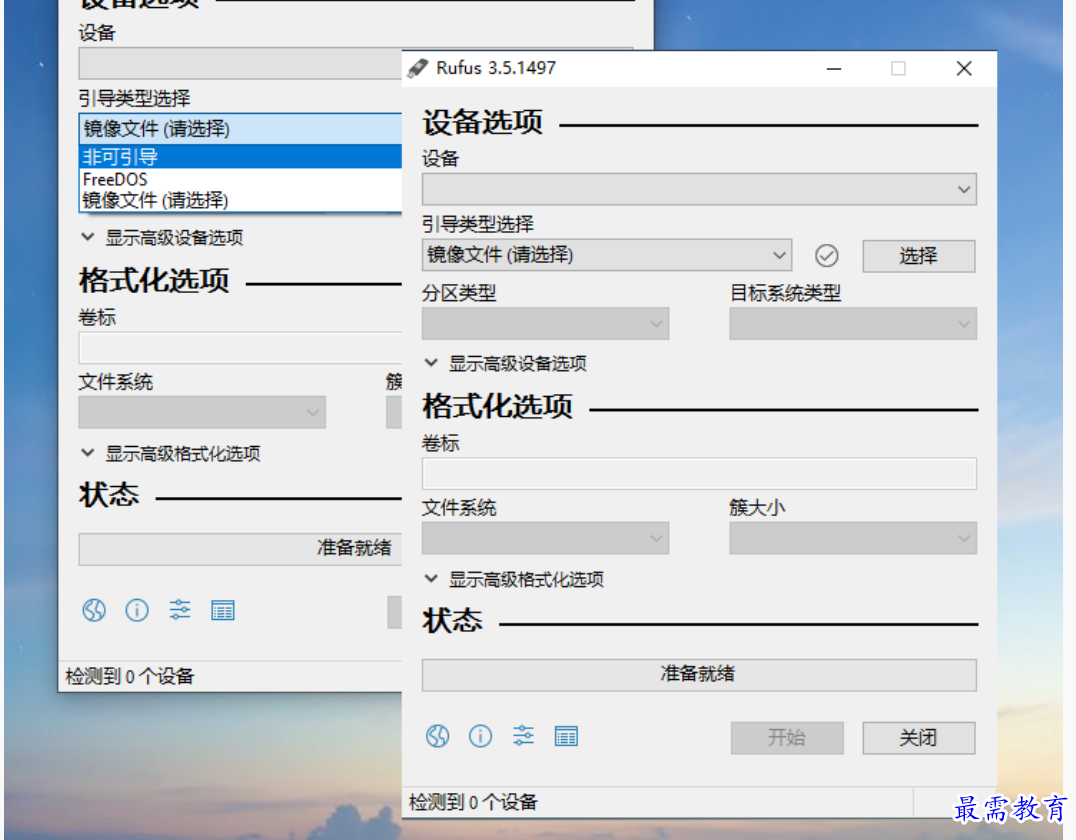Viewport: 1076px width, 840px height.
Task: Click 检测到 0 个设备 status in front window
Action: pos(473,802)
